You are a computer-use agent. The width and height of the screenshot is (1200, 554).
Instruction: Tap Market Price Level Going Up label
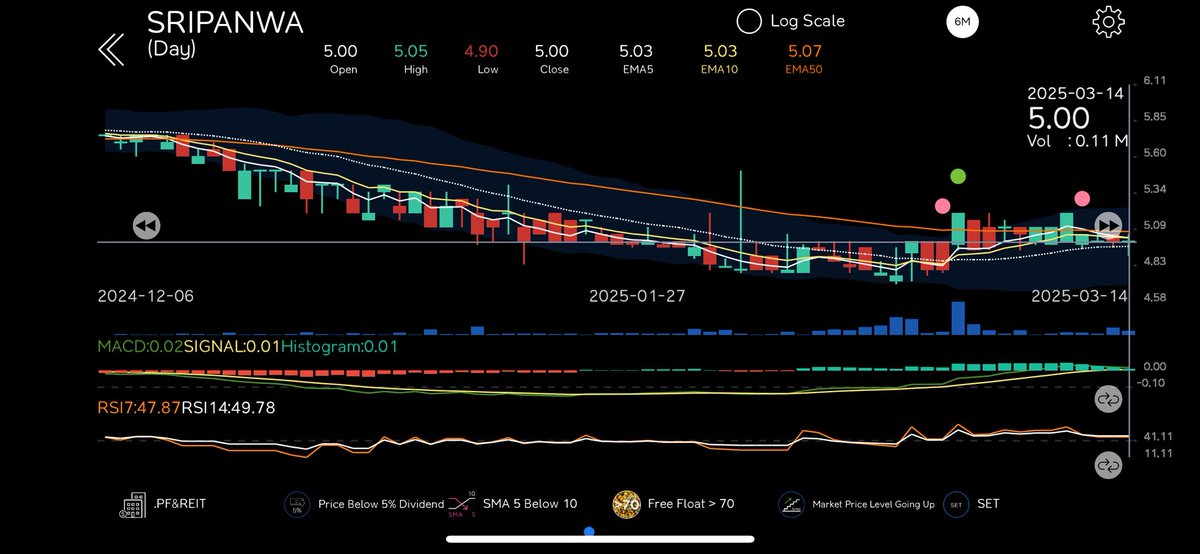[x=873, y=504]
